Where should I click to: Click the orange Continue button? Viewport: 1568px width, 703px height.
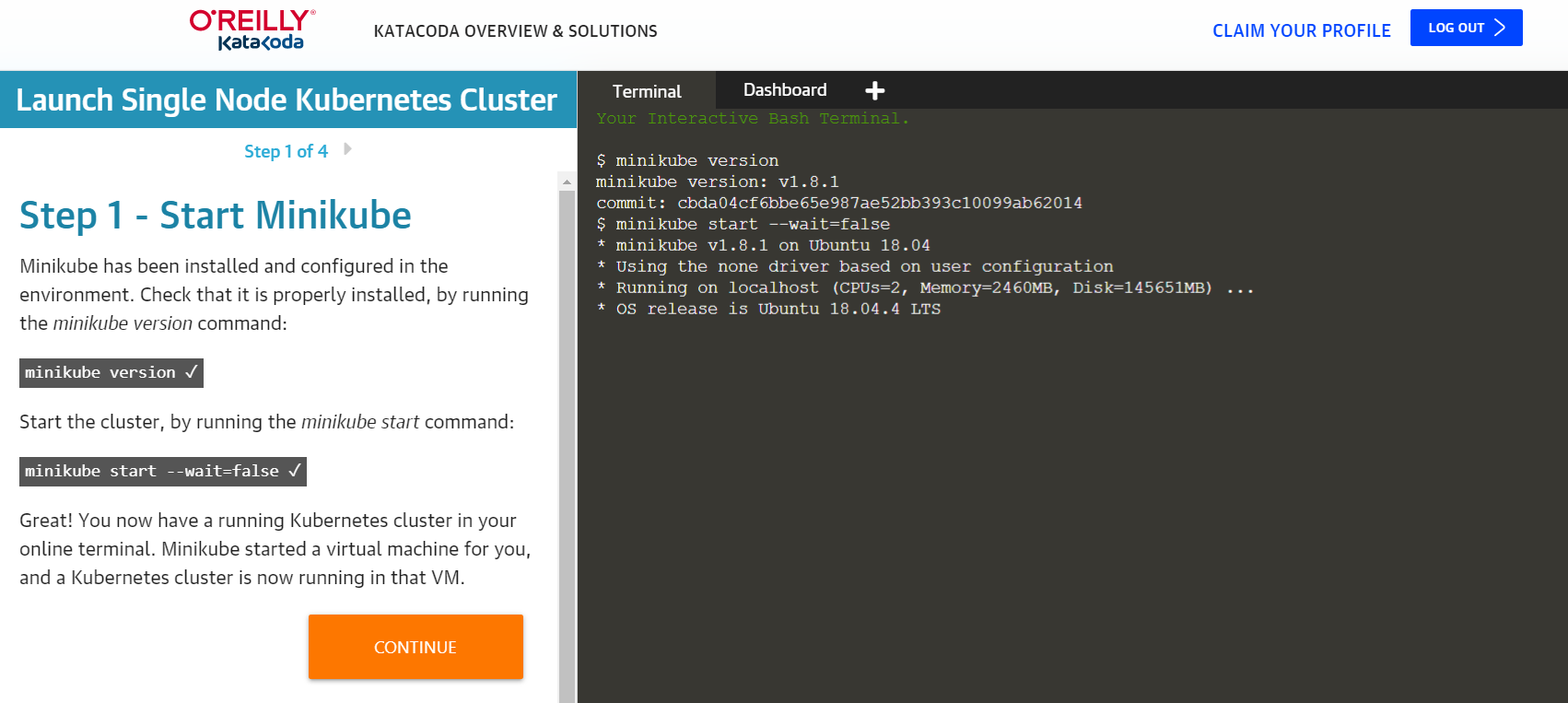[415, 647]
